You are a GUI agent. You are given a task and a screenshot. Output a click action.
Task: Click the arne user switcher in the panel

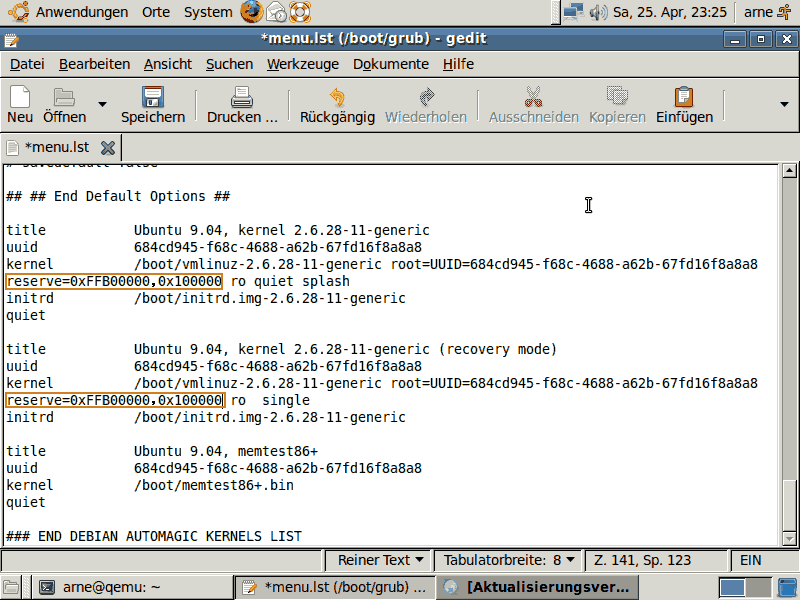point(767,12)
